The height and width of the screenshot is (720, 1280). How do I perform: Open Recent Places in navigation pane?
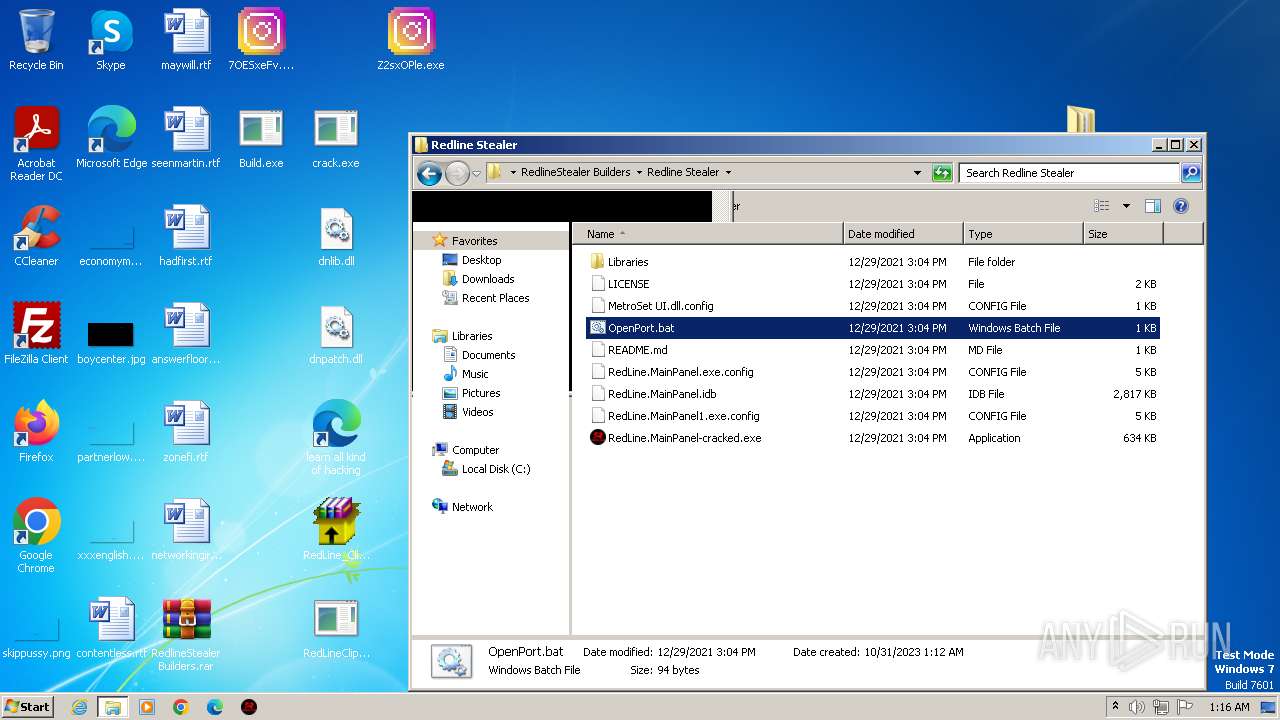point(495,298)
